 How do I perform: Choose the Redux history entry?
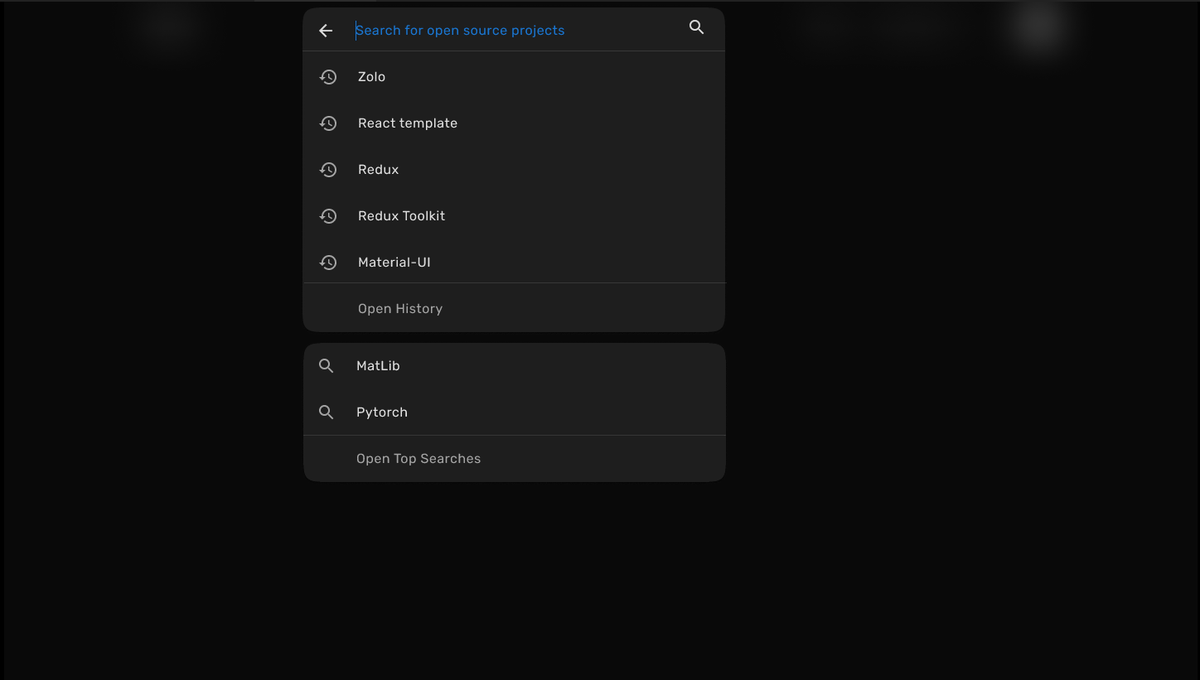[x=514, y=170]
